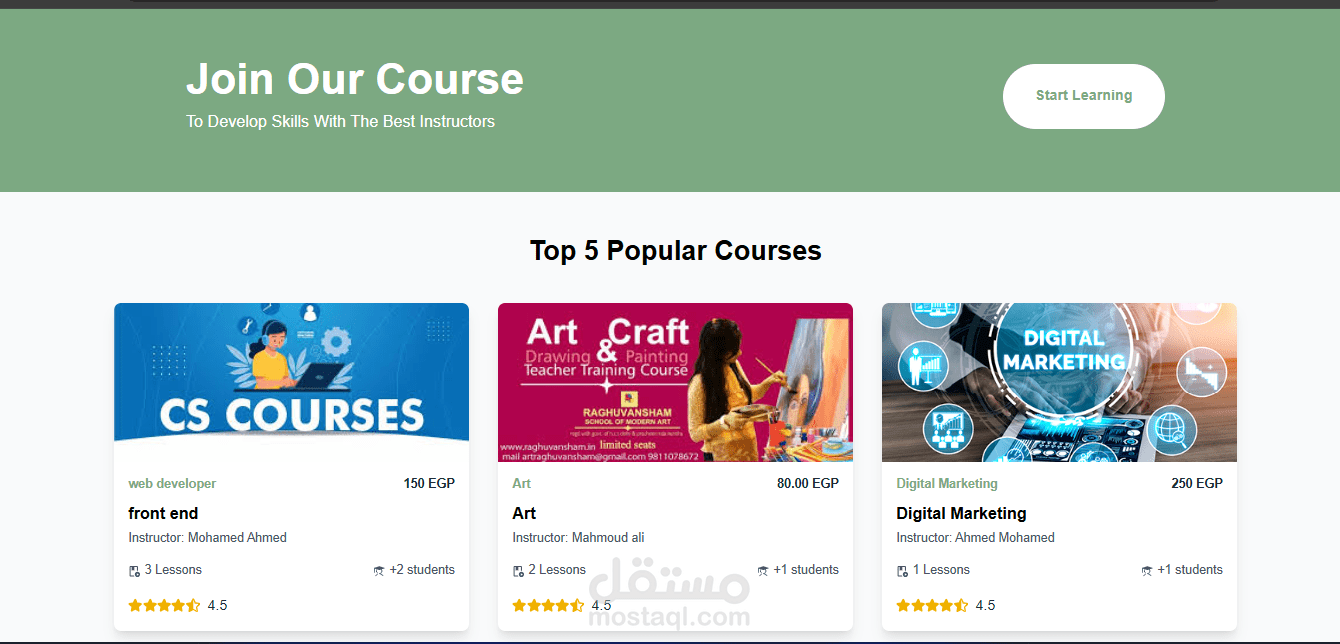Screen dimensions: 1340x644
Task: Select the Digital Marketing category label
Action: click(x=947, y=483)
